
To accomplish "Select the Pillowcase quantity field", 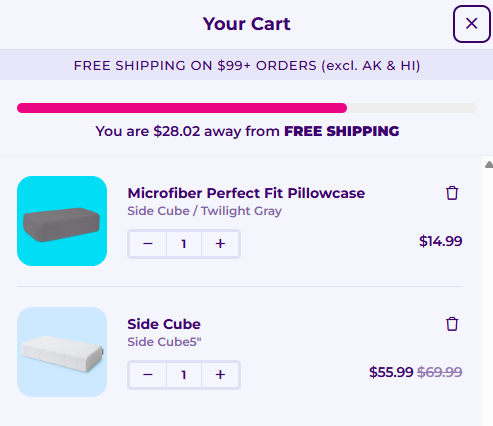I will 184,244.
